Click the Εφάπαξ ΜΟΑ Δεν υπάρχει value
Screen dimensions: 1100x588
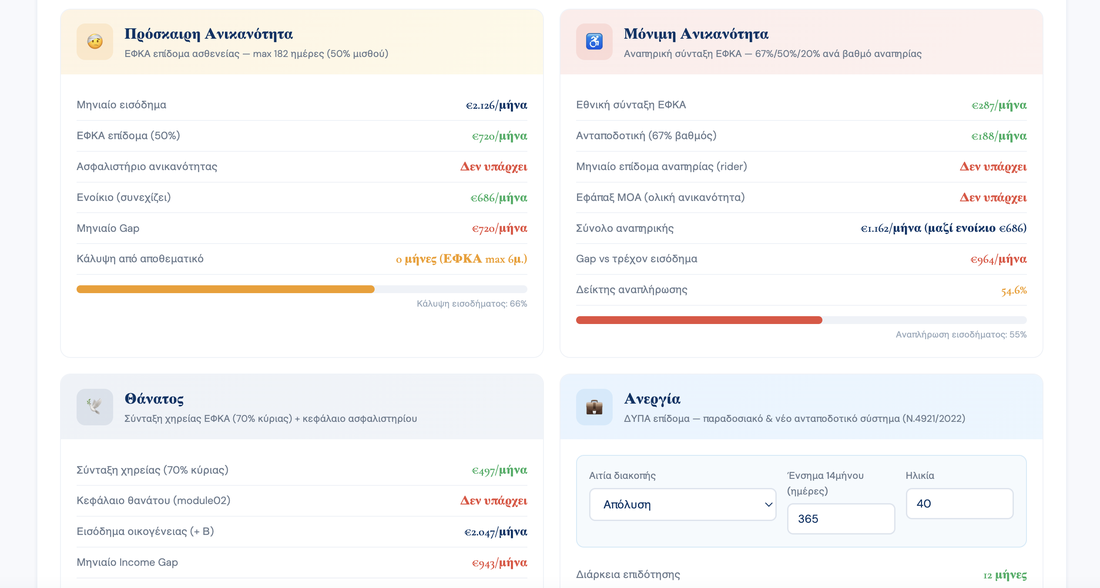993,198
